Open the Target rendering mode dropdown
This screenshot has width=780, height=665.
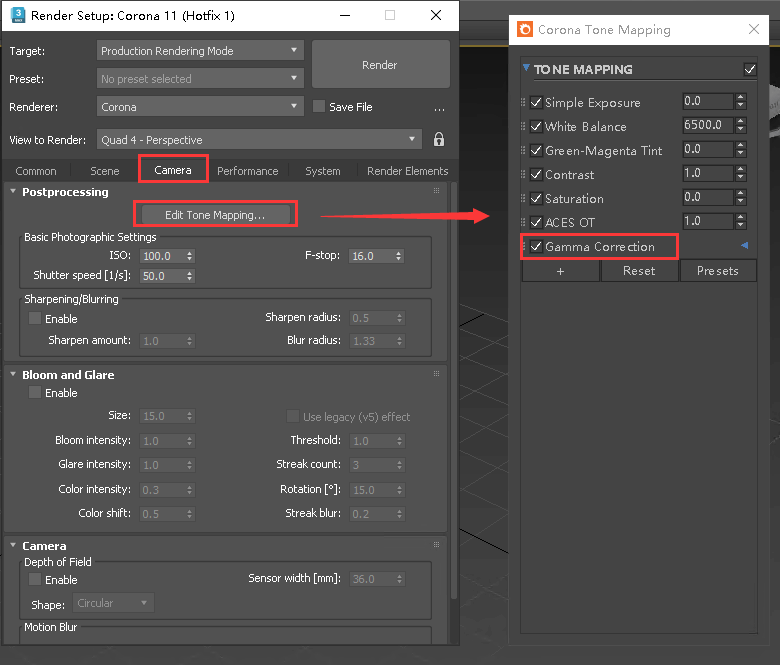click(x=200, y=50)
